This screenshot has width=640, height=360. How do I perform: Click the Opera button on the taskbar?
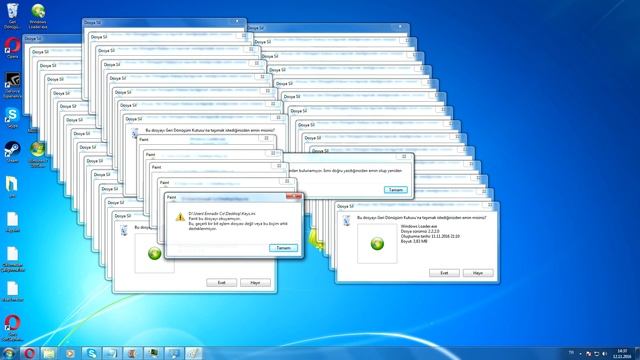29,353
